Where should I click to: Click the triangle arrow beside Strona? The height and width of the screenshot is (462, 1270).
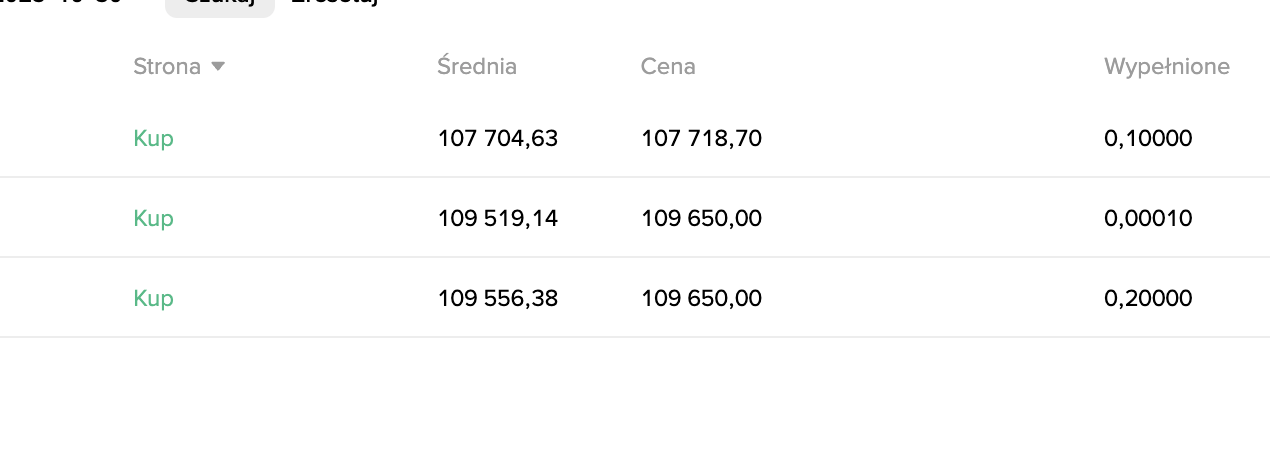pyautogui.click(x=218, y=67)
